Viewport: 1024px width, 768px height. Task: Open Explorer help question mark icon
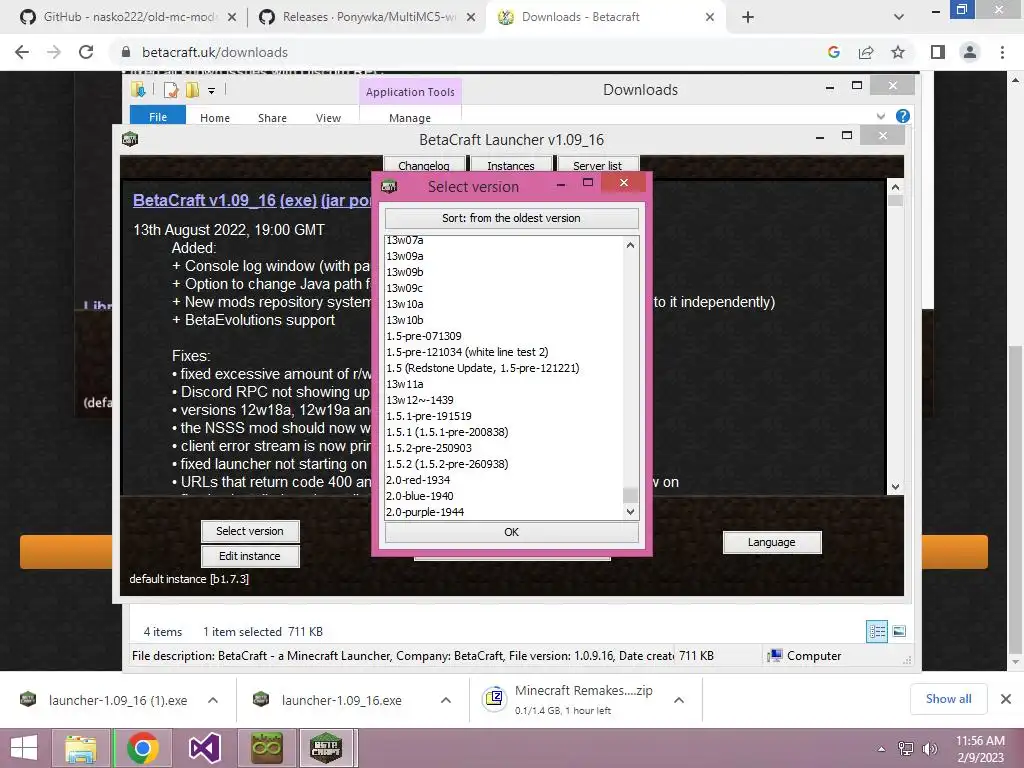point(903,116)
